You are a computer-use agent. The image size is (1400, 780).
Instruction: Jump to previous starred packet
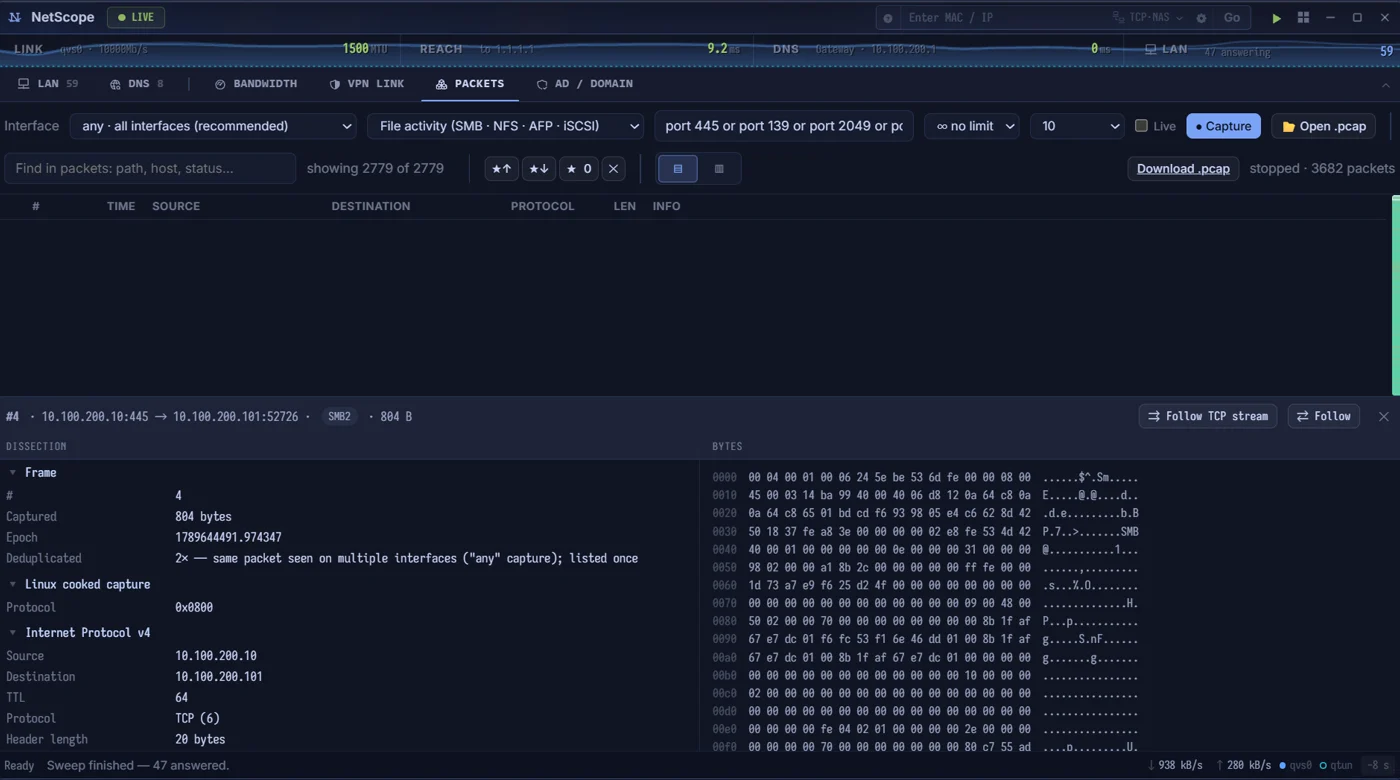[502, 169]
